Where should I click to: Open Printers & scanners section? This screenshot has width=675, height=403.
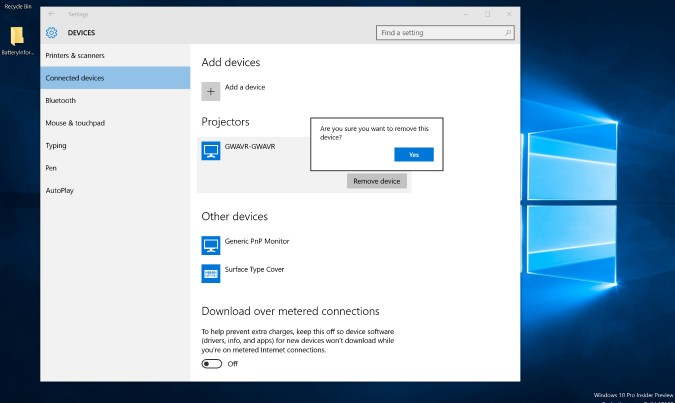(x=75, y=55)
